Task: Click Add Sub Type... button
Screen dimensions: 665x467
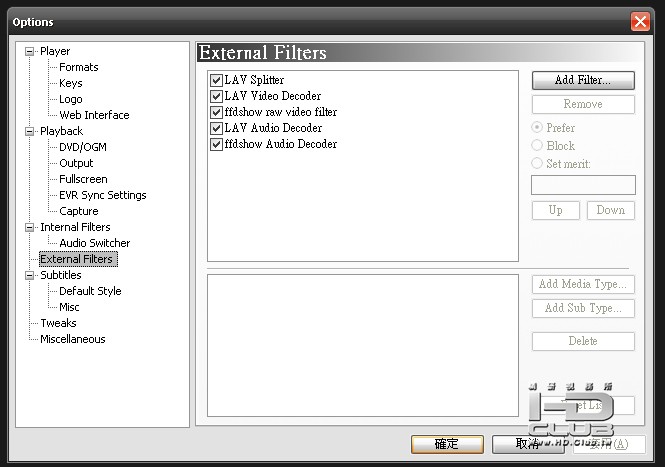Action: point(583,308)
